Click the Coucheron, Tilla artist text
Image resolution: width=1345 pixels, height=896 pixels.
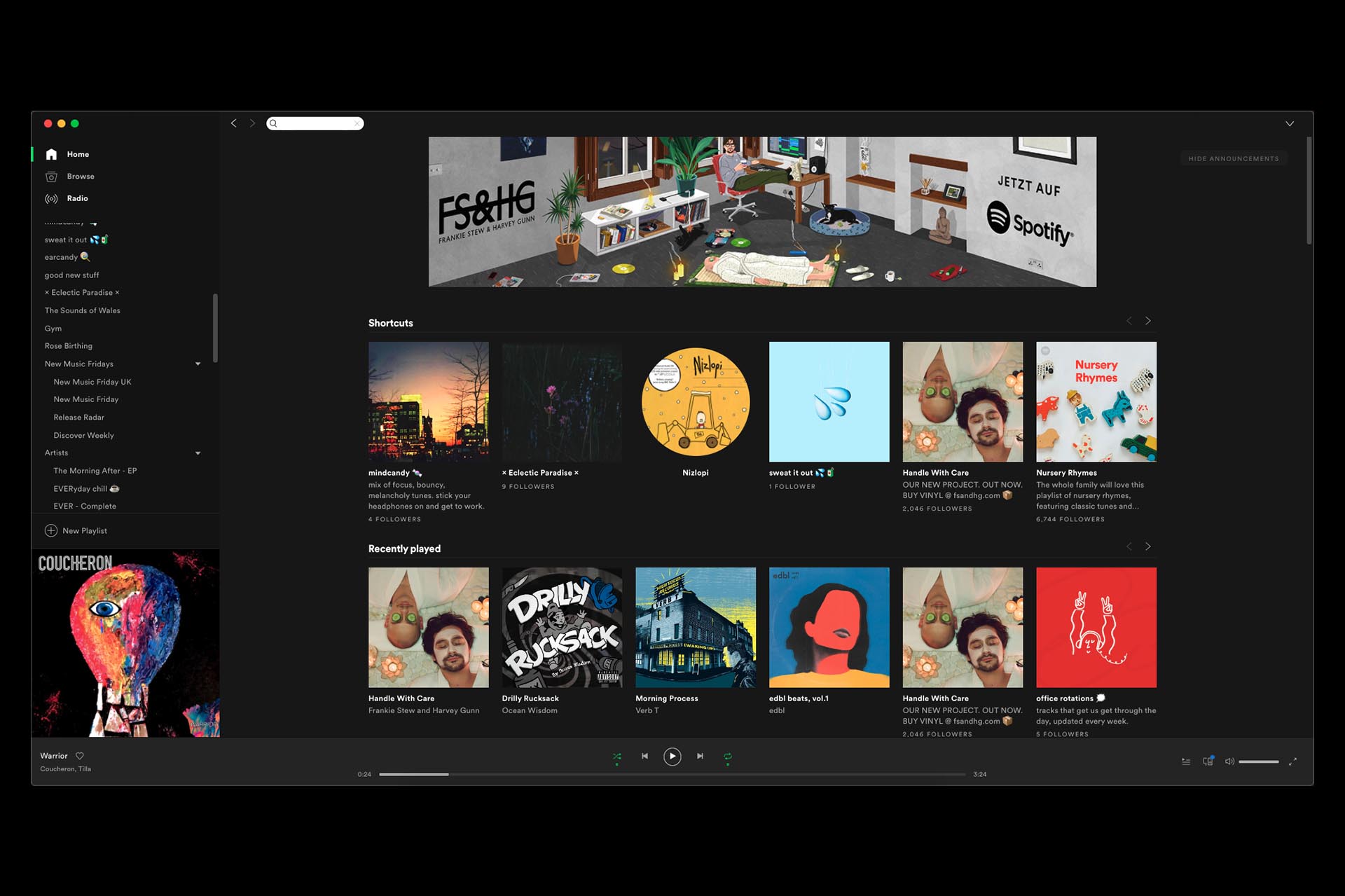click(x=65, y=769)
